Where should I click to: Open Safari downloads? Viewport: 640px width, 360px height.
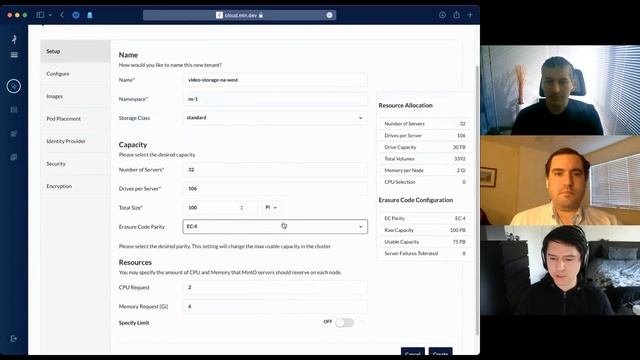pyautogui.click(x=442, y=15)
